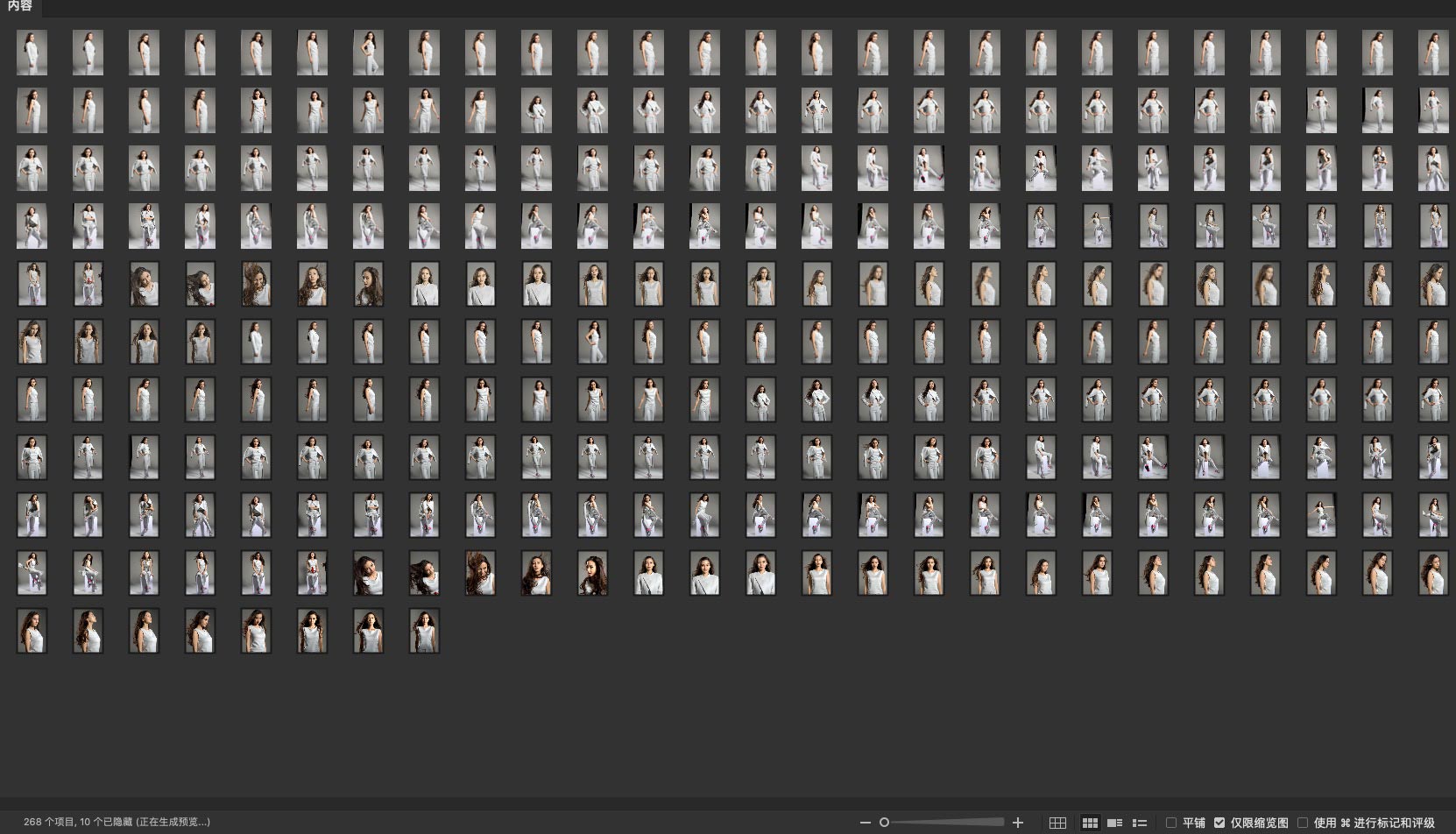Click the plus icon to enlarge thumbnails
Screen dimensions: 1456x834
pyautogui.click(x=1018, y=823)
